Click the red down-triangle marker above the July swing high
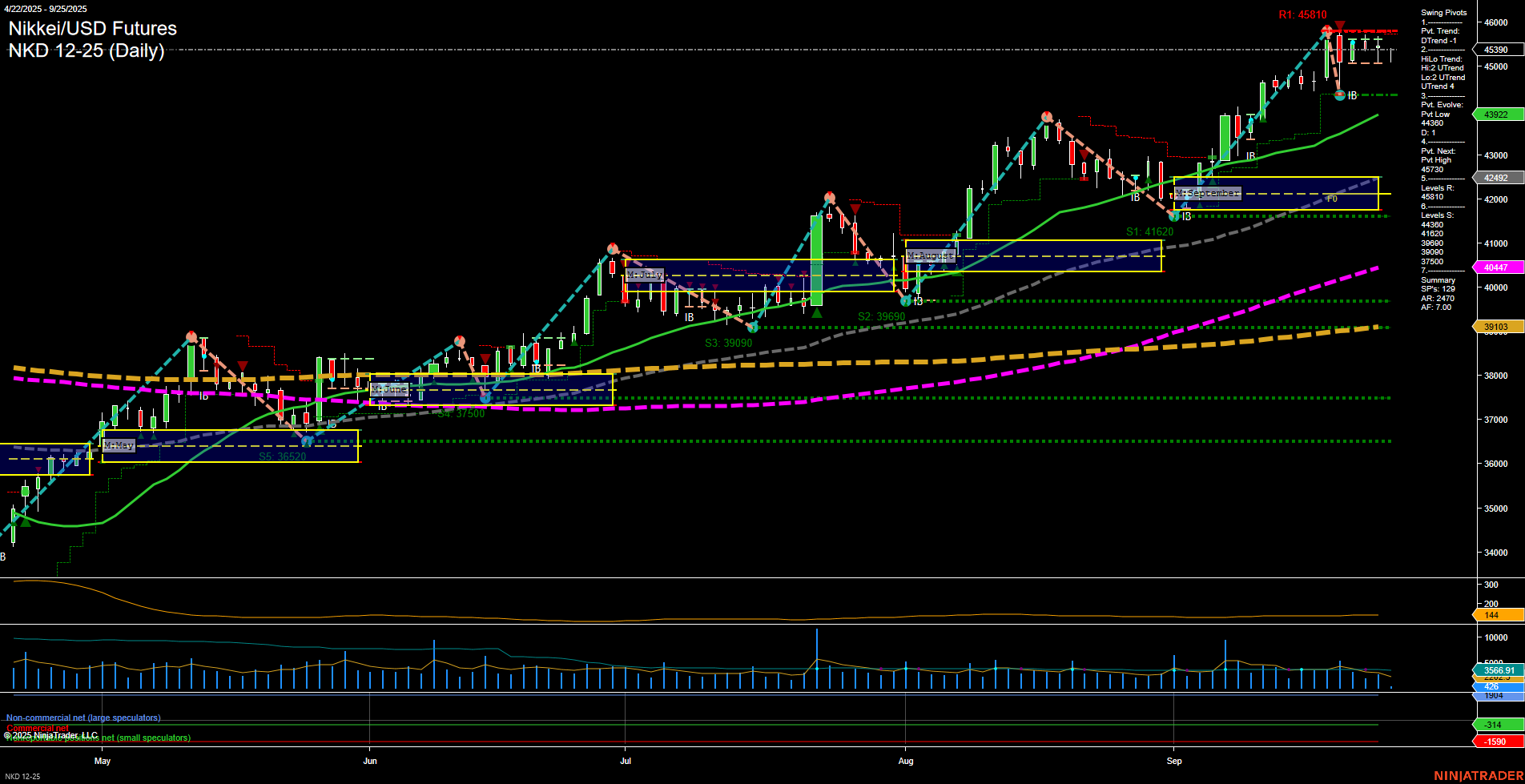 coord(856,207)
